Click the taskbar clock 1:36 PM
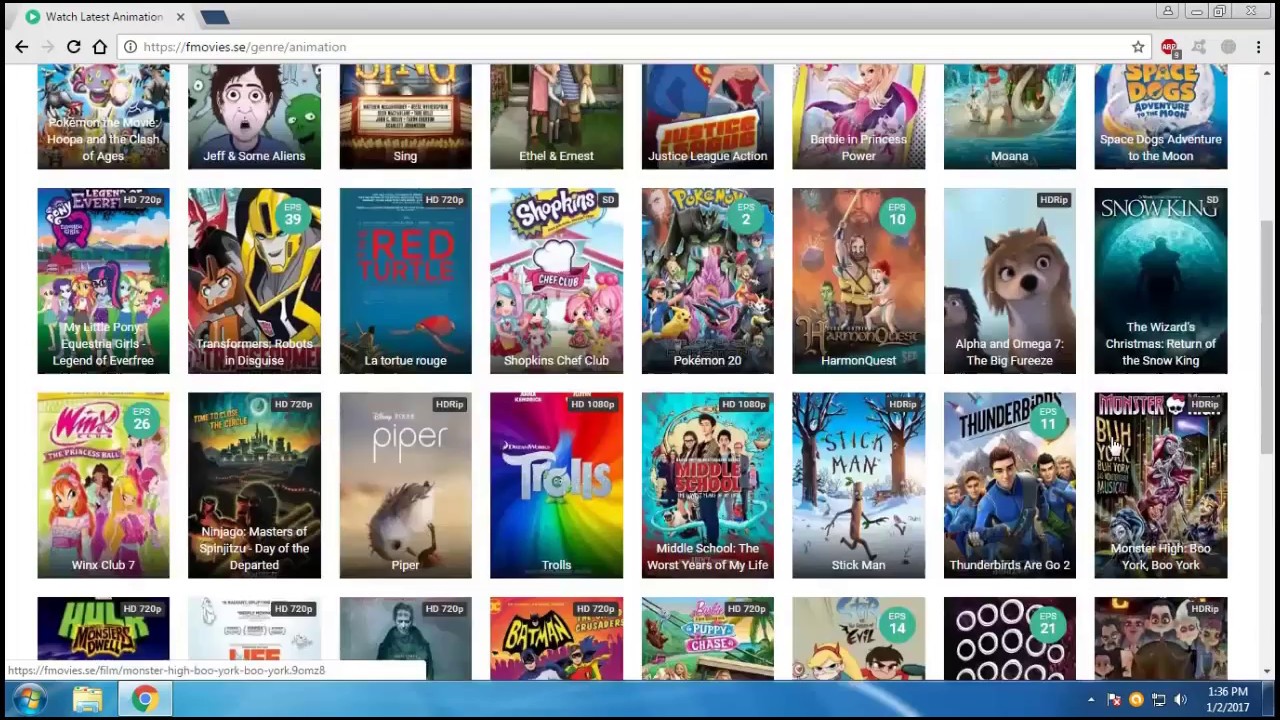 coord(1227,692)
